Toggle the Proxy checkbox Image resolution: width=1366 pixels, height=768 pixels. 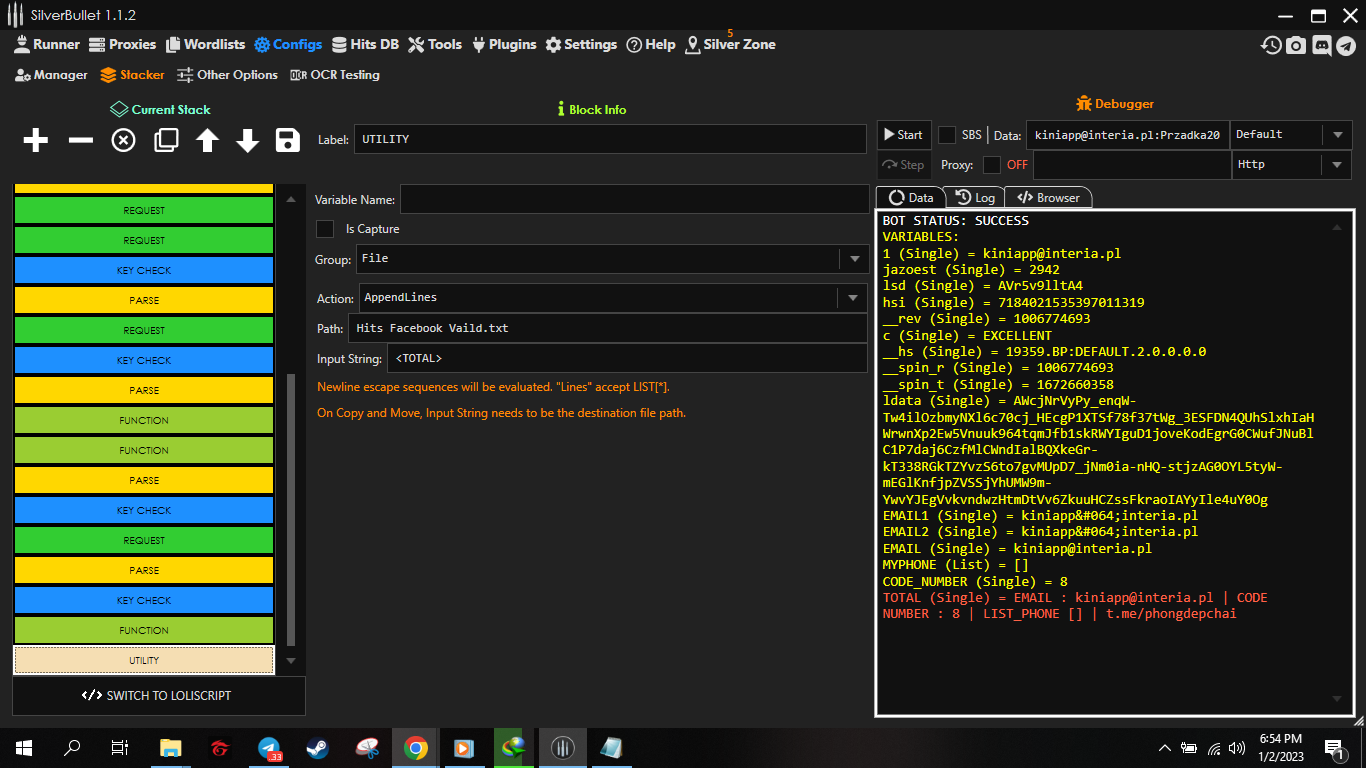pos(992,165)
